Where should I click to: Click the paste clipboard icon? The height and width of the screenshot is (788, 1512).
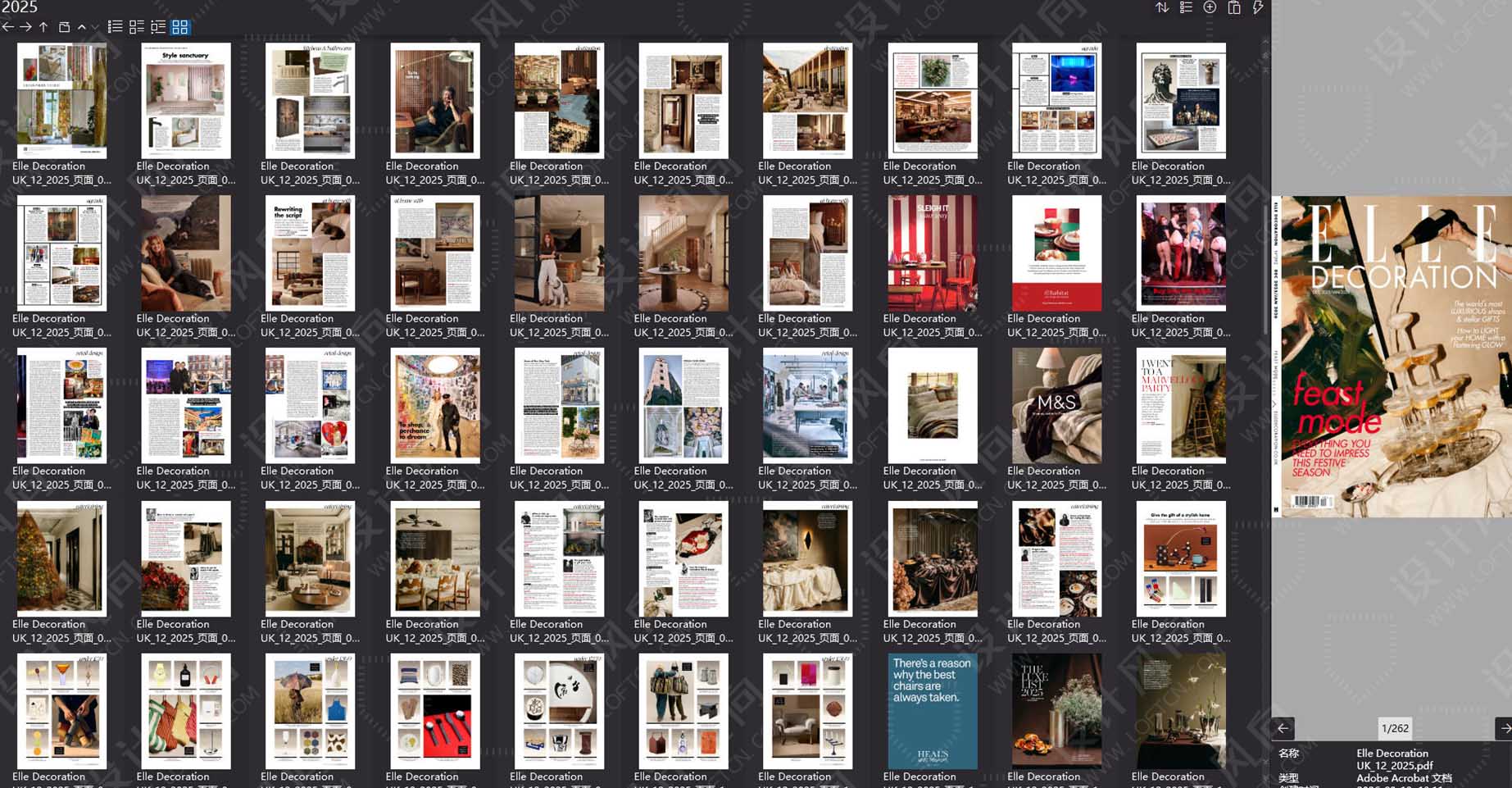[1233, 8]
